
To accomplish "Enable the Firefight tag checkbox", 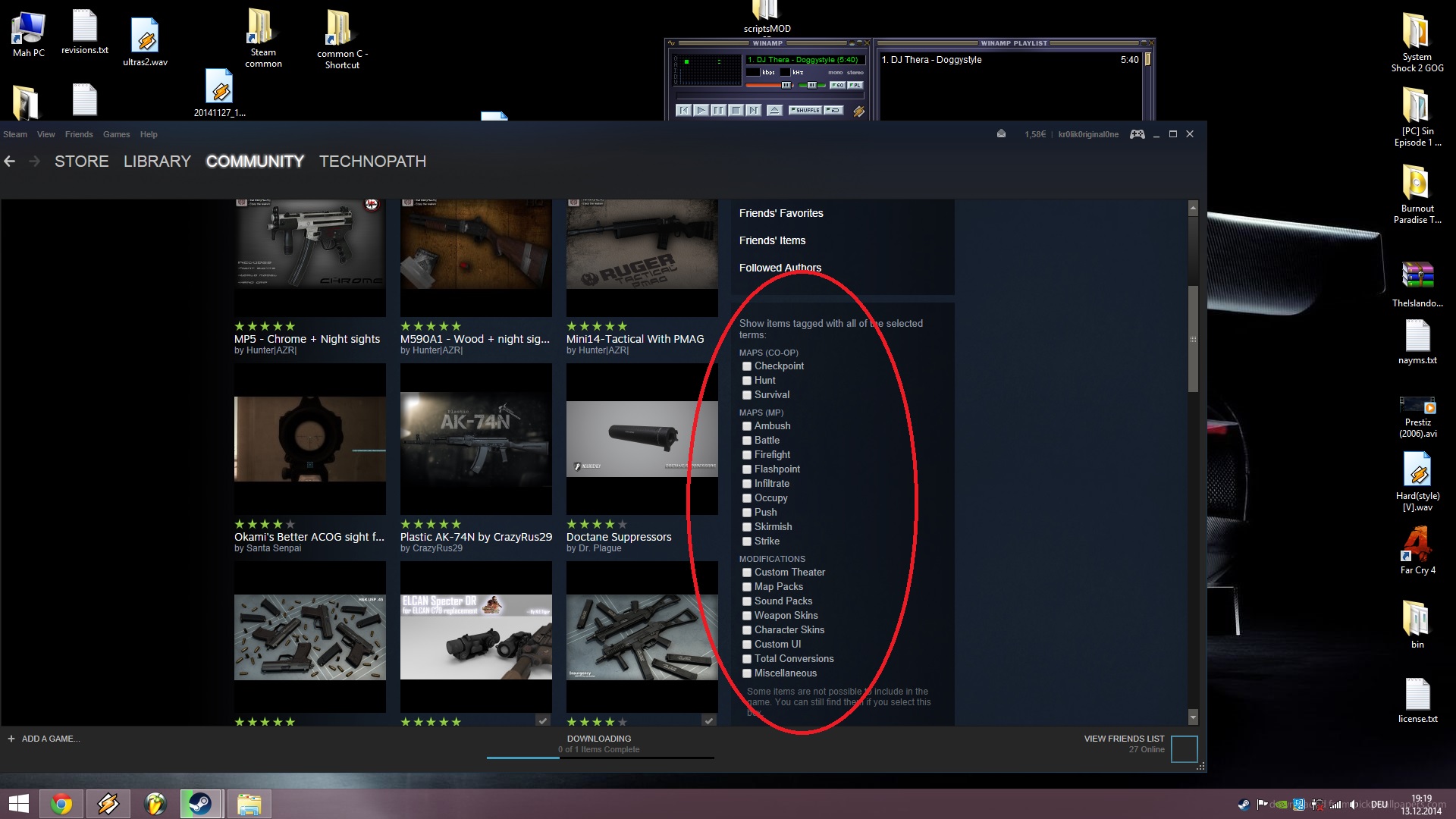I will [747, 455].
